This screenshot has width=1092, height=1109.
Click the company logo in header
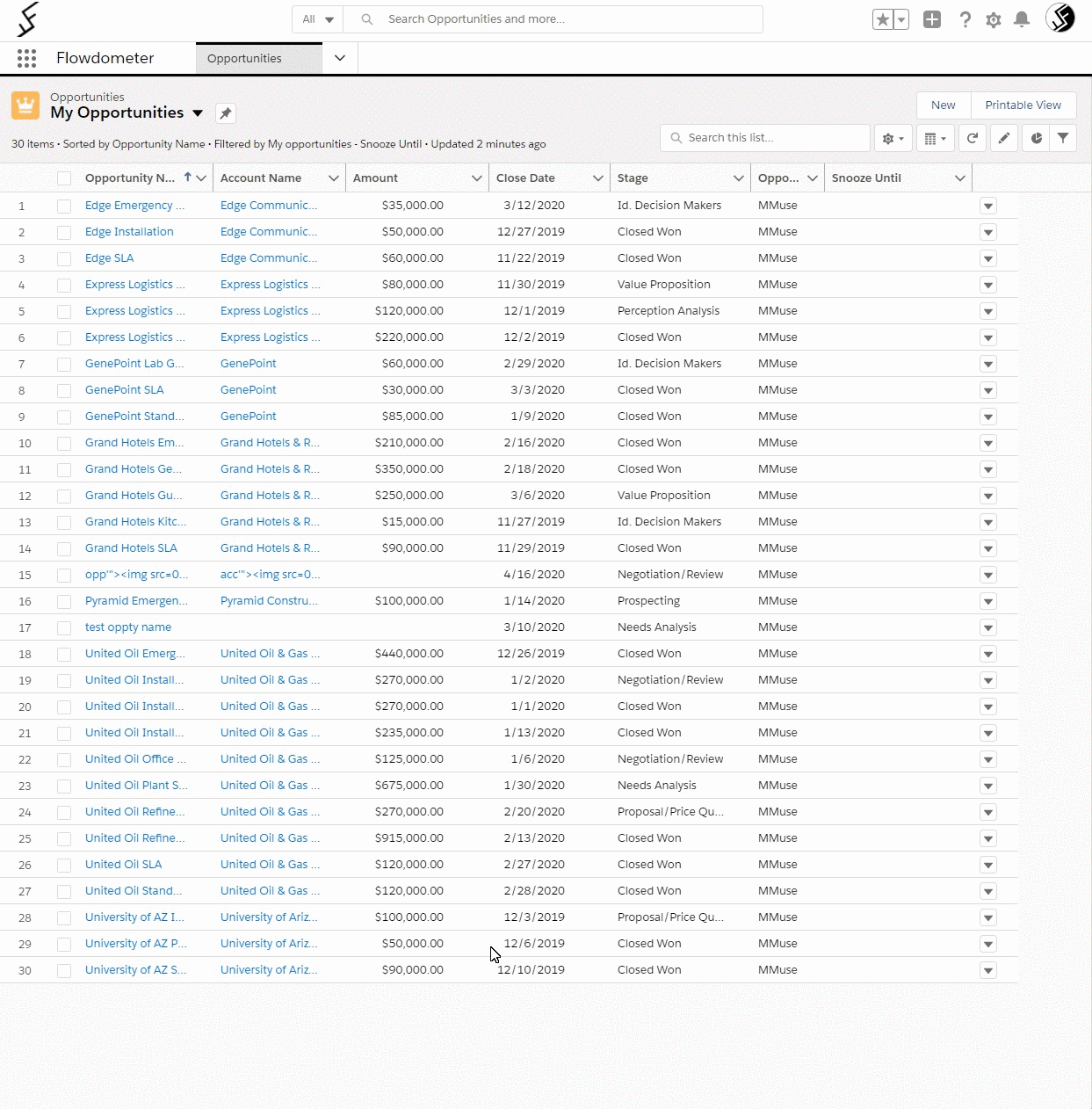pos(29,19)
